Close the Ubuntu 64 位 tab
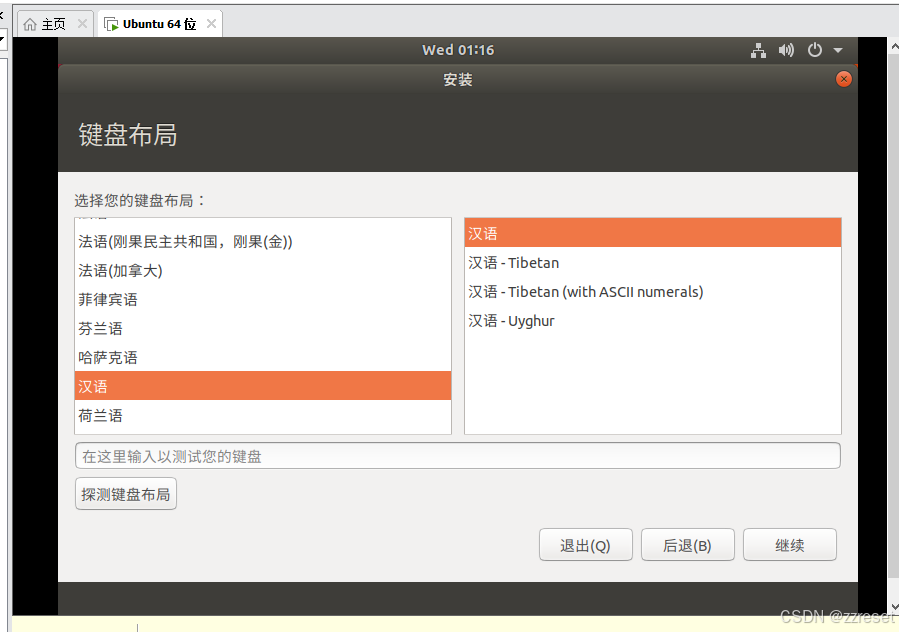 pyautogui.click(x=212, y=24)
